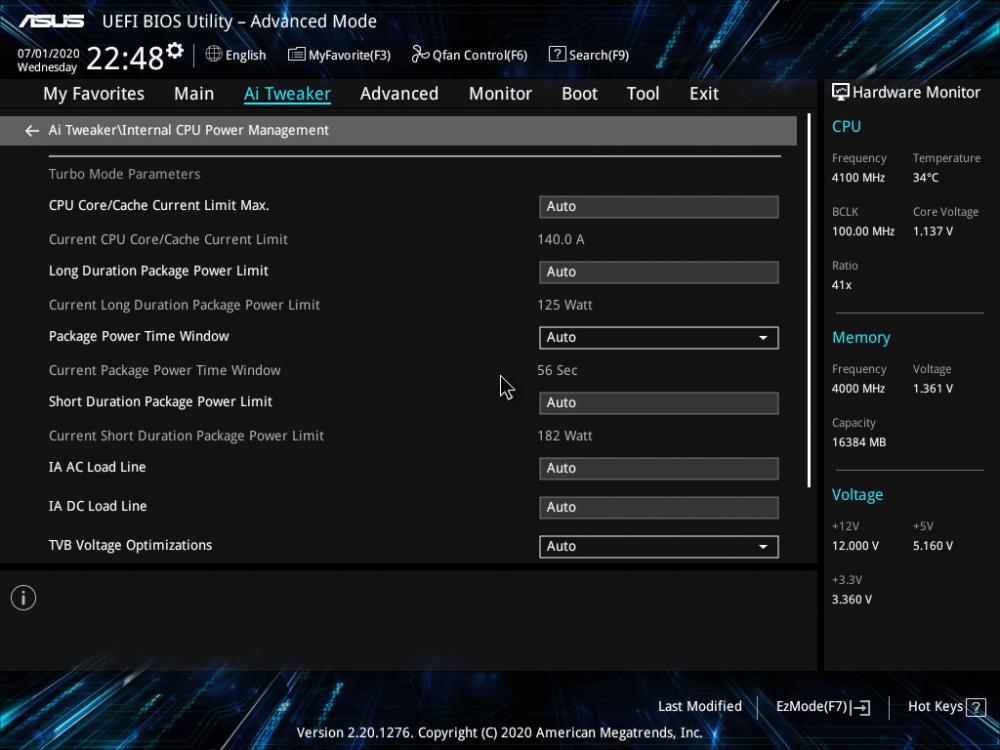Click CPU frequency 4100 MHz reading
Viewport: 1000px width, 750px height.
point(858,178)
